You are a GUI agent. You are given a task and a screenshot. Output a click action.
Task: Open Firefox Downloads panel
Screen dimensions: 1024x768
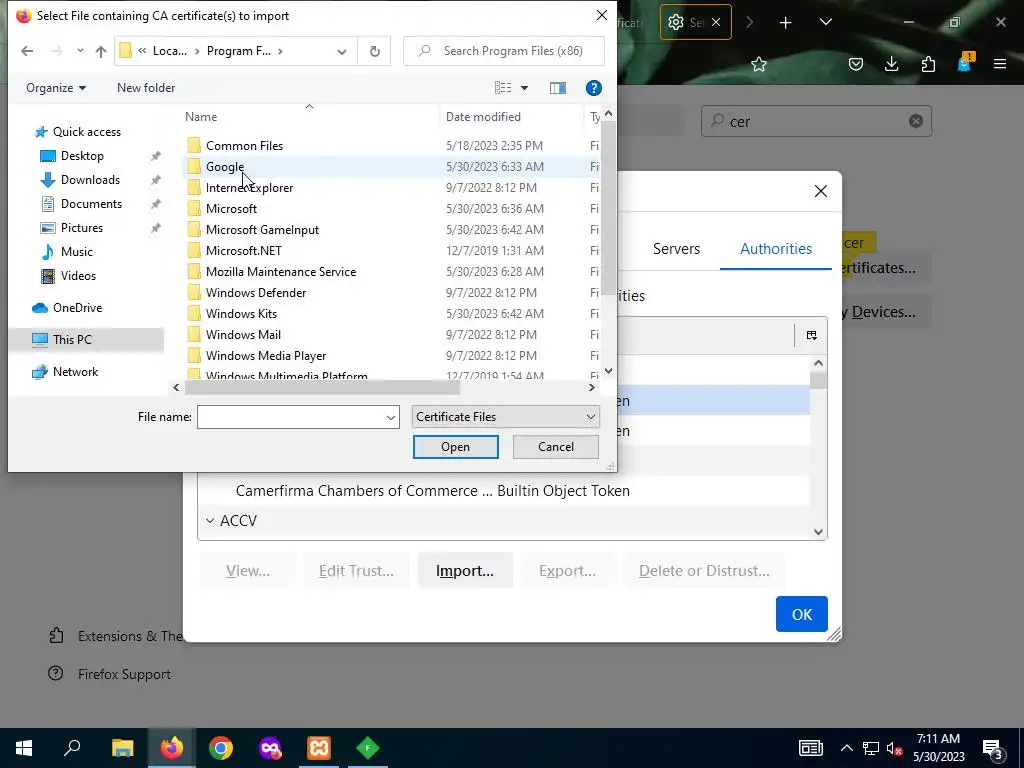click(x=891, y=64)
